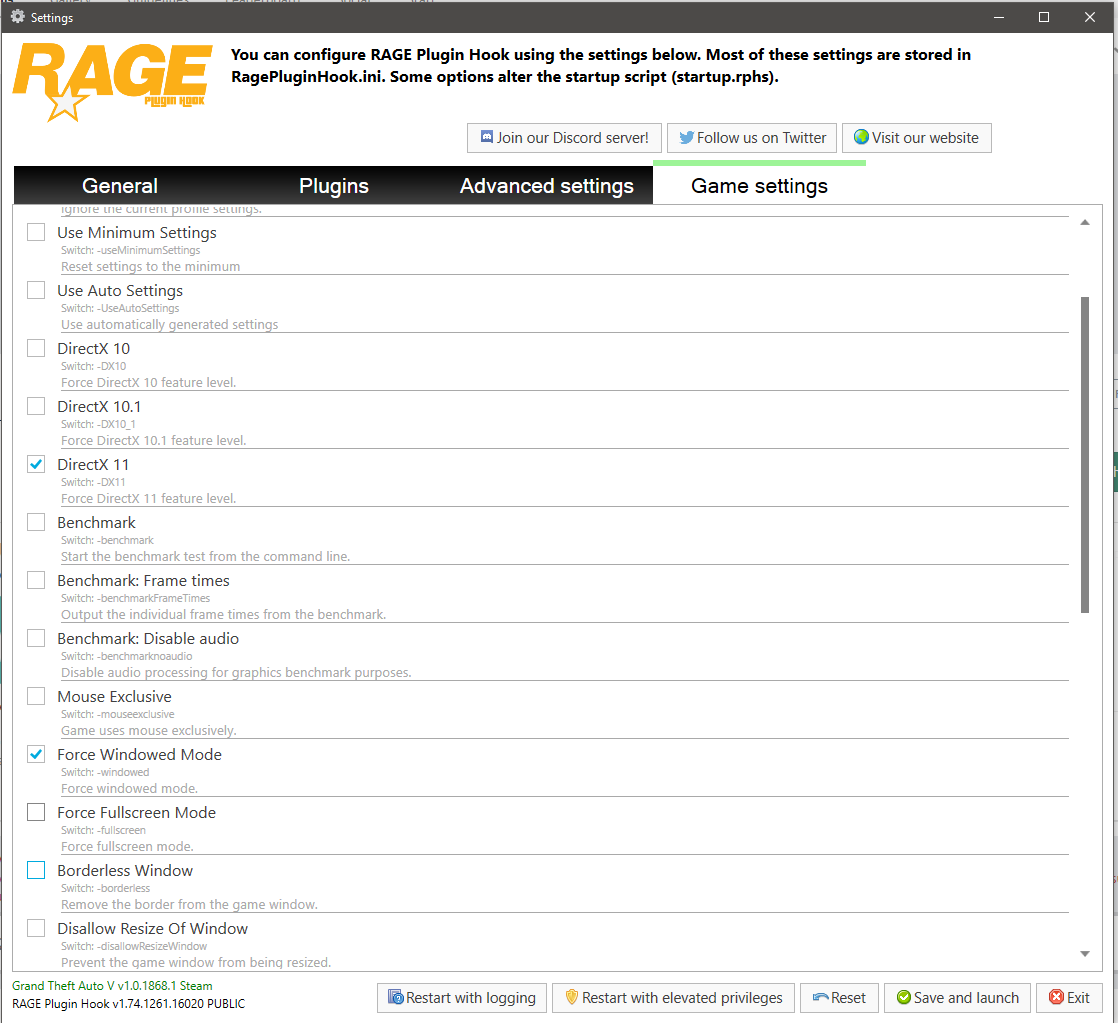Open the Advanced settings tab
Screen dimensions: 1118x1023
pos(546,185)
